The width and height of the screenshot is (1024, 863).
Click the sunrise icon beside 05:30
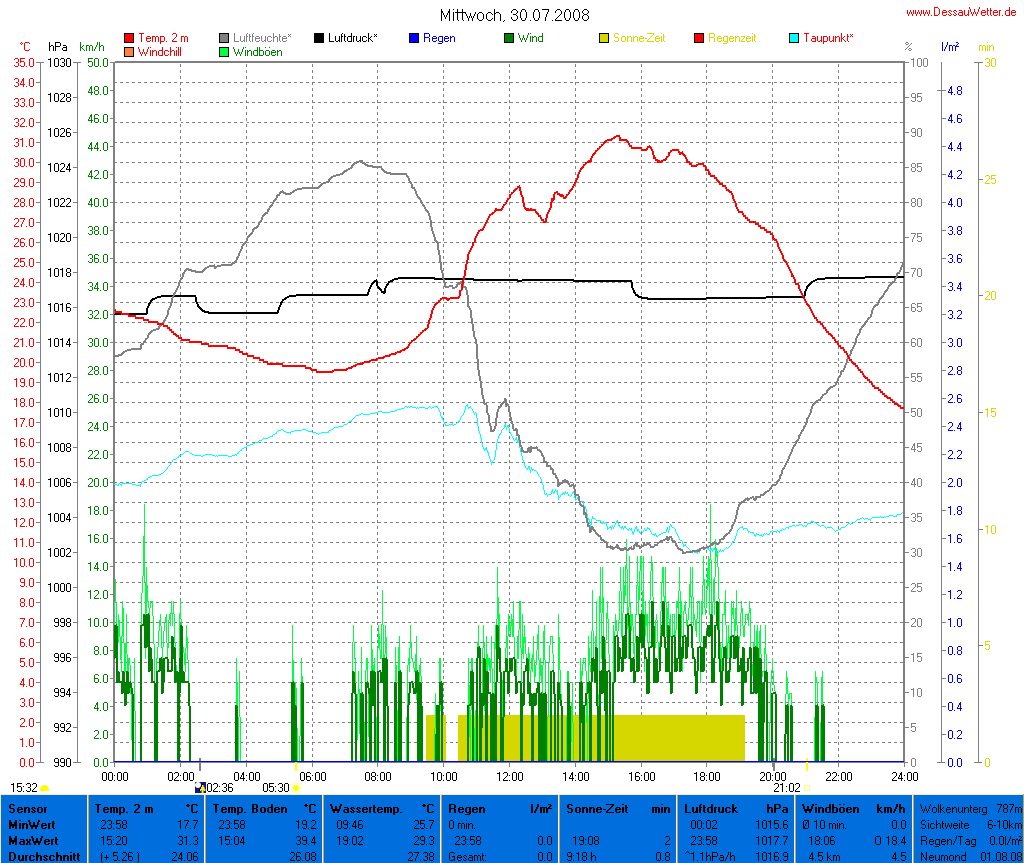pos(296,788)
